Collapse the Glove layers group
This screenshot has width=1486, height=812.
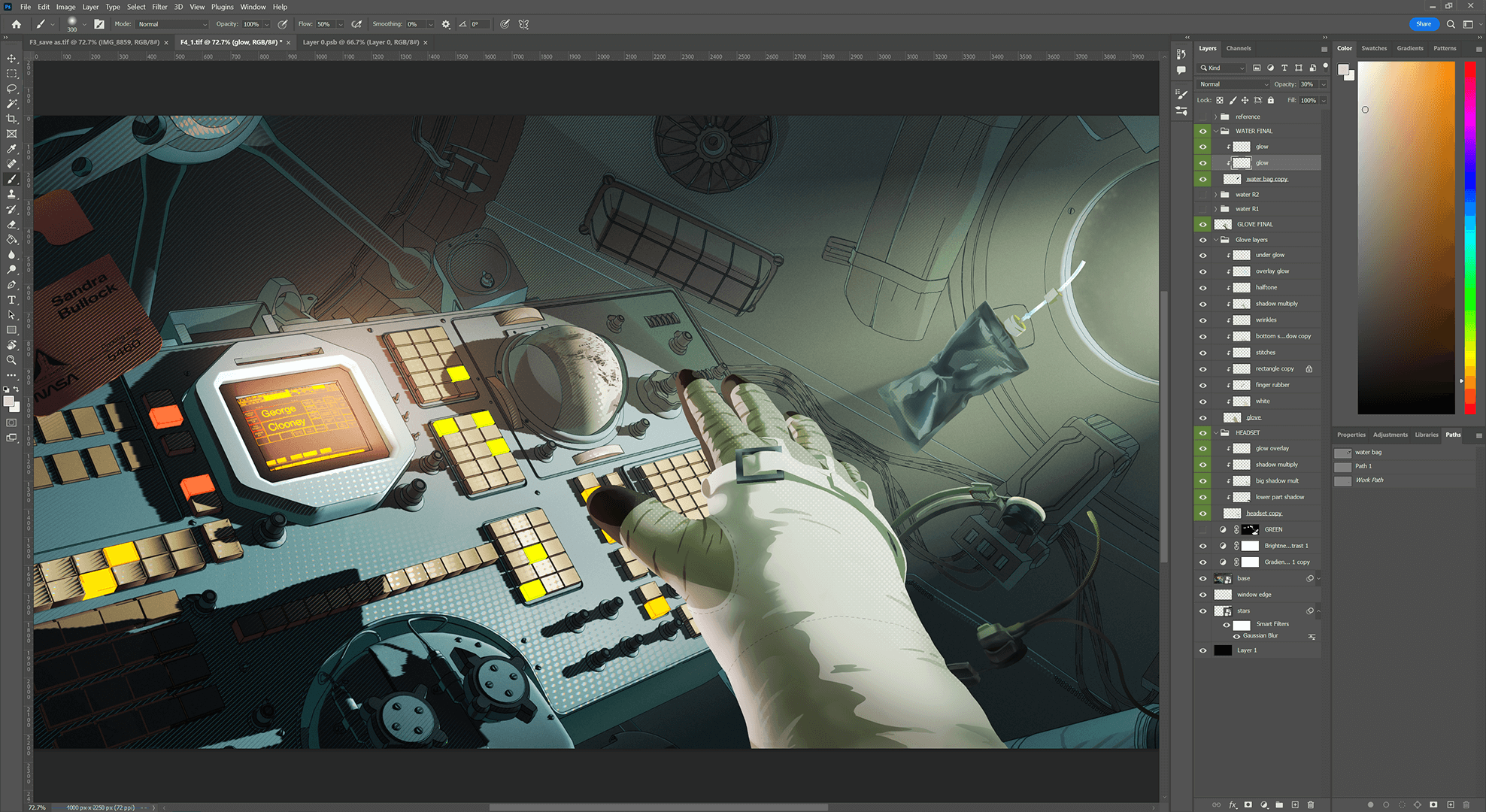coord(1215,240)
